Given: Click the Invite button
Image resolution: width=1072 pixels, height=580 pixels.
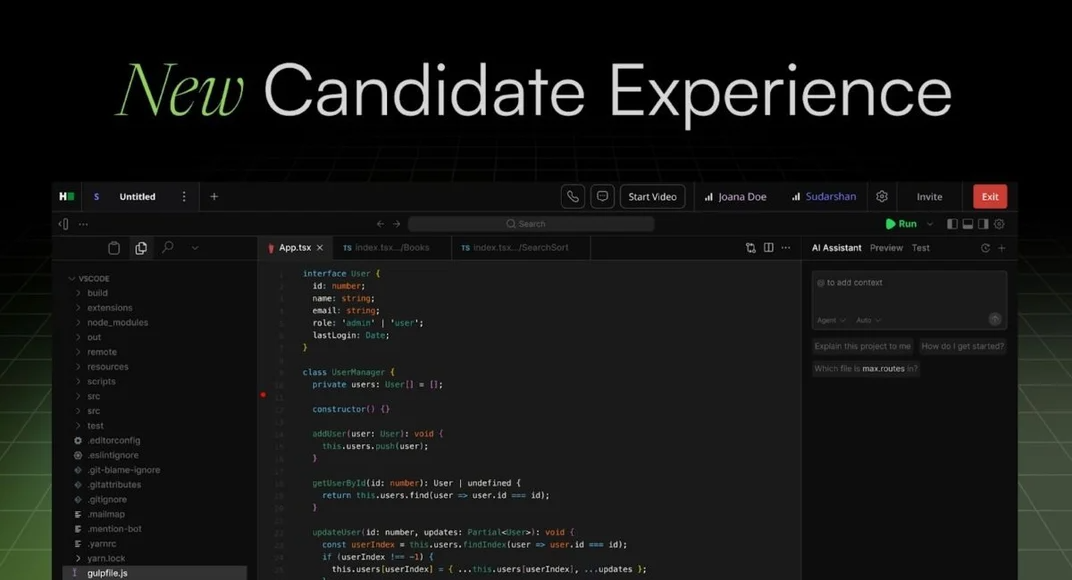Looking at the screenshot, I should [929, 196].
